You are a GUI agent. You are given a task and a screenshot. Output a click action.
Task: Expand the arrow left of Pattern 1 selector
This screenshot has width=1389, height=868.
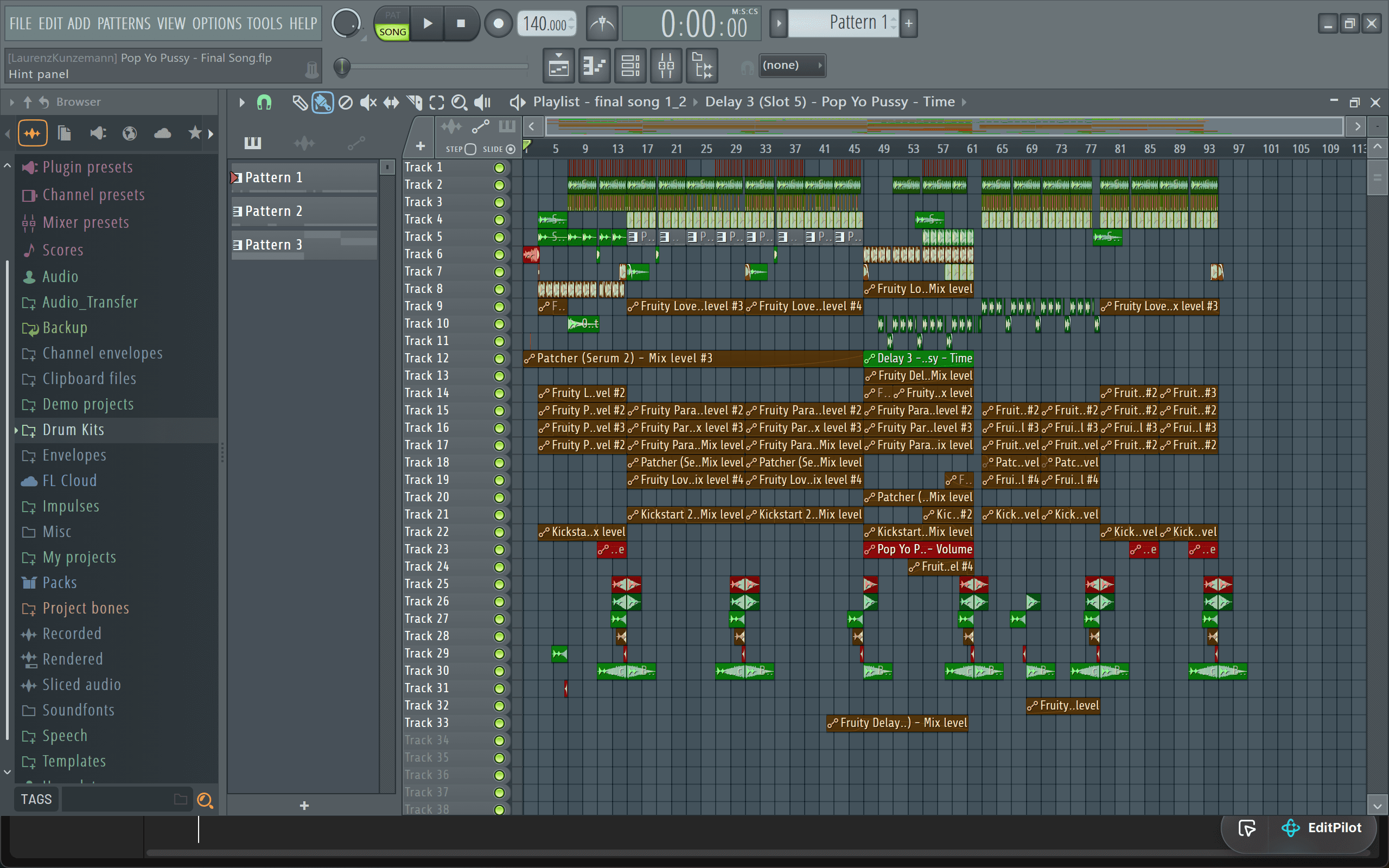(x=778, y=23)
